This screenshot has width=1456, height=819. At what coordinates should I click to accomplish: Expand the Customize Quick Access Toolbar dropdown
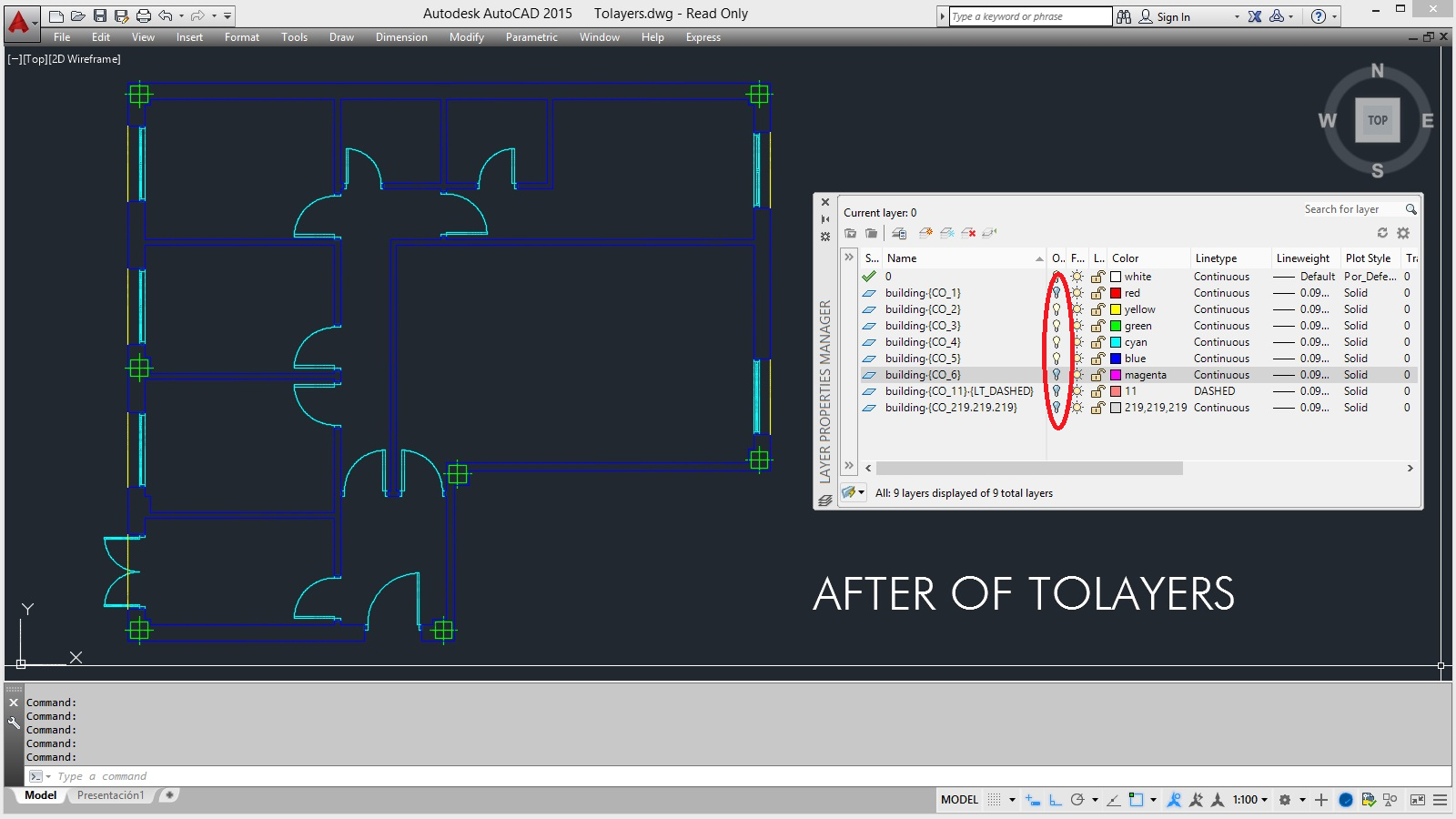click(227, 15)
